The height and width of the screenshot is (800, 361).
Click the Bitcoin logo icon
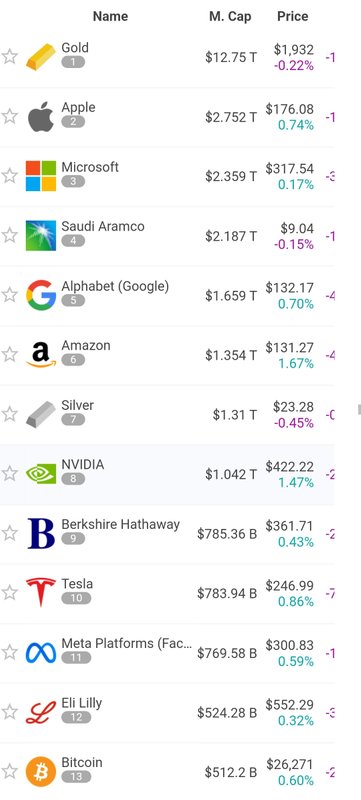(41, 771)
